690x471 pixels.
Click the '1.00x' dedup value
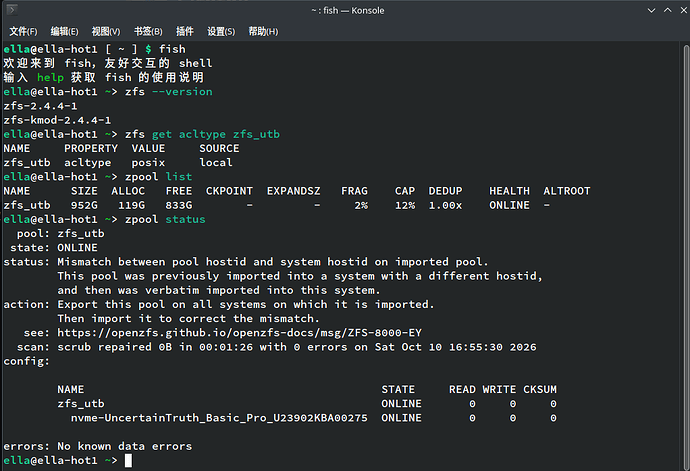point(445,205)
